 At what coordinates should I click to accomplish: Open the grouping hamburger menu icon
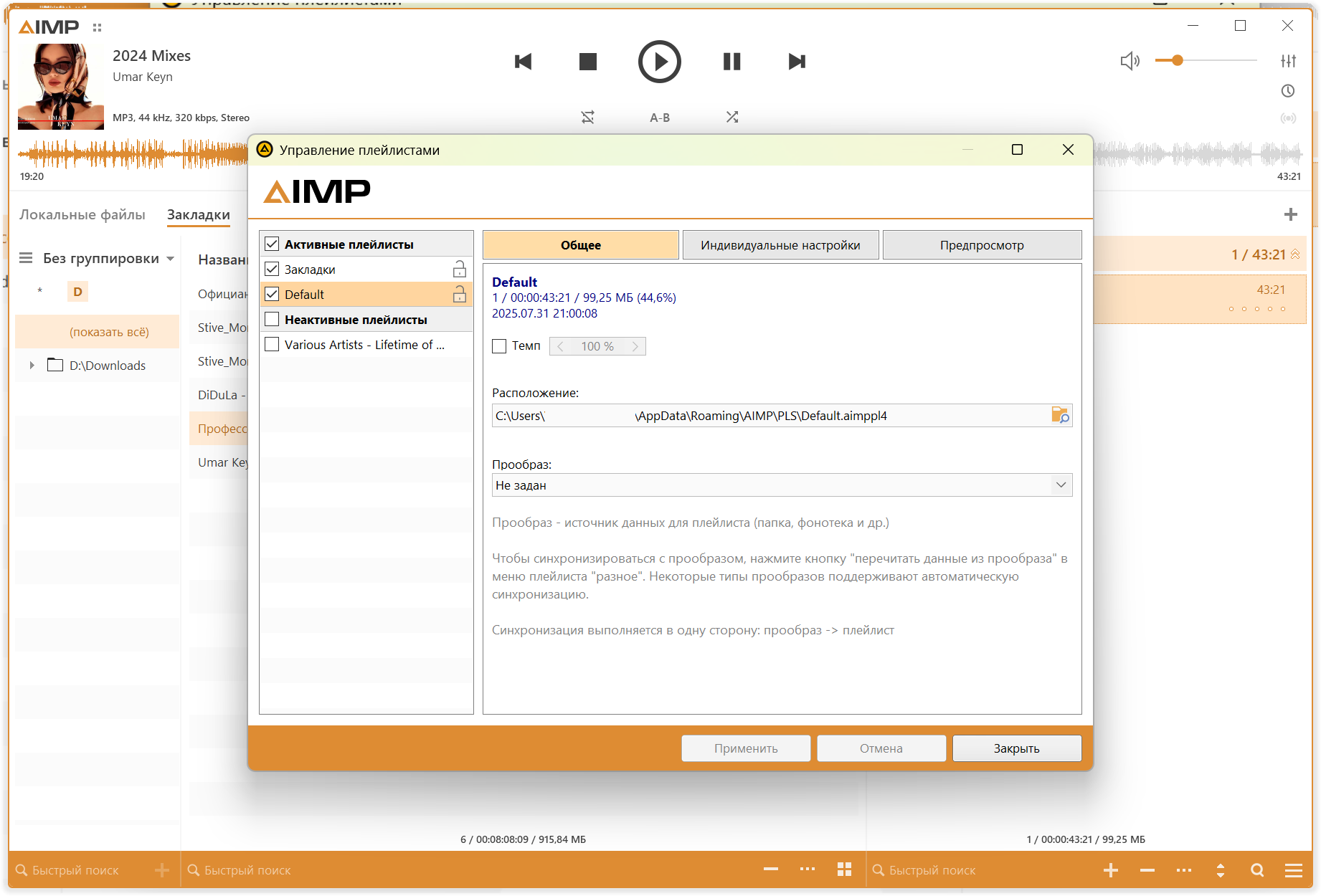click(x=26, y=258)
